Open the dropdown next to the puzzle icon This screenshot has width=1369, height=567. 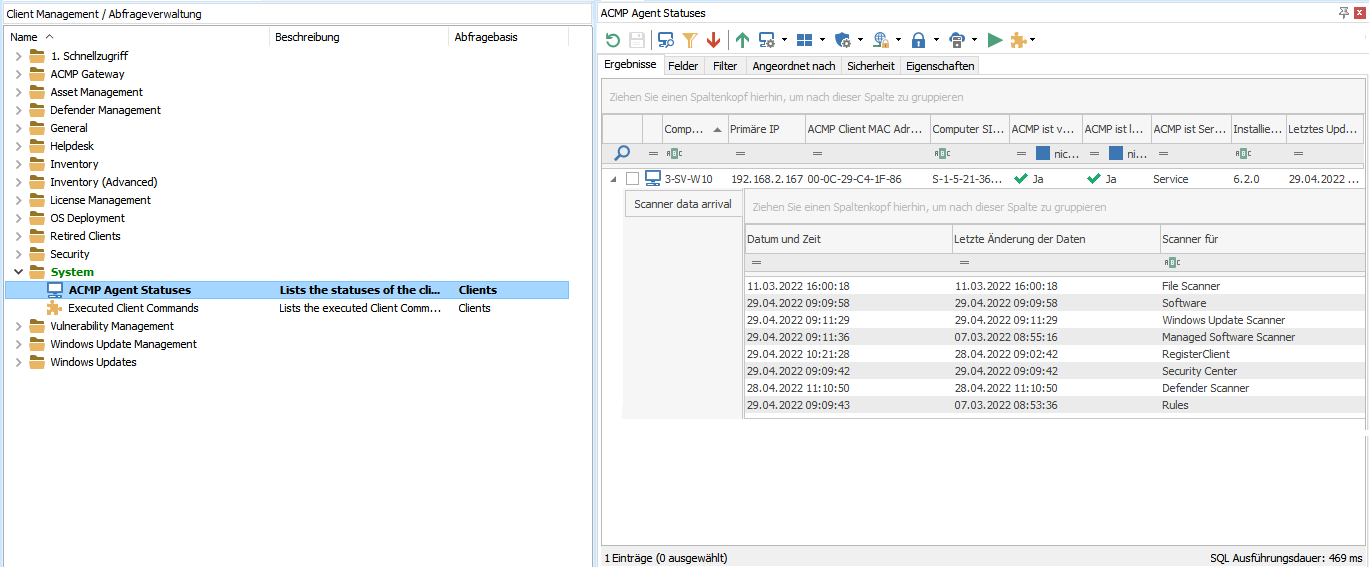point(1033,40)
